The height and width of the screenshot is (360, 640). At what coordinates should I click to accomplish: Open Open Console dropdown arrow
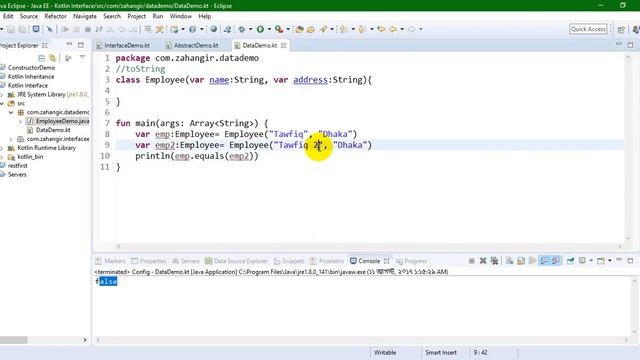tap(610, 260)
